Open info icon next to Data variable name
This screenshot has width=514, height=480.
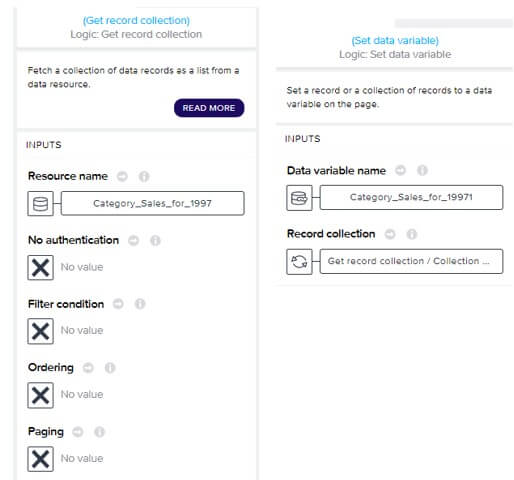422,170
